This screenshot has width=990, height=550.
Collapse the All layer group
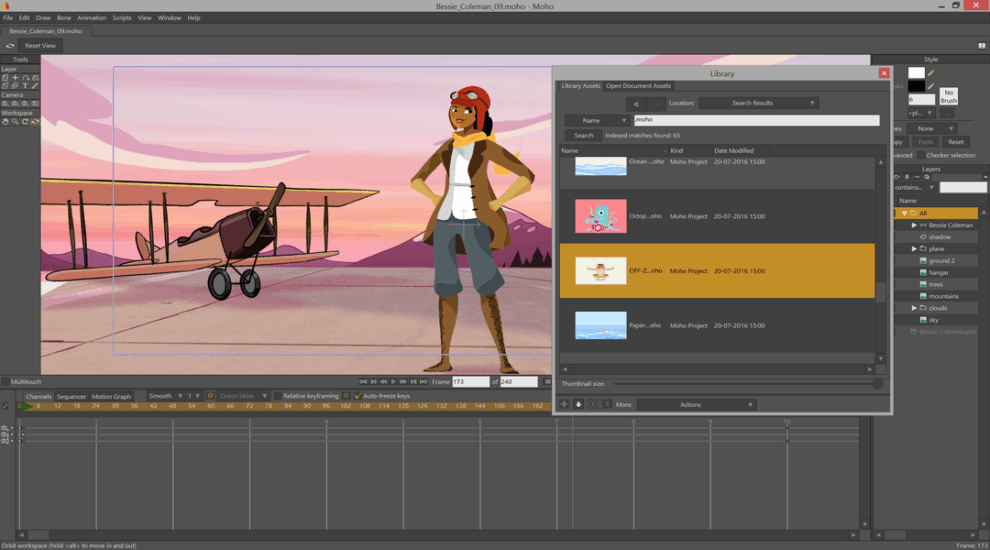(904, 213)
